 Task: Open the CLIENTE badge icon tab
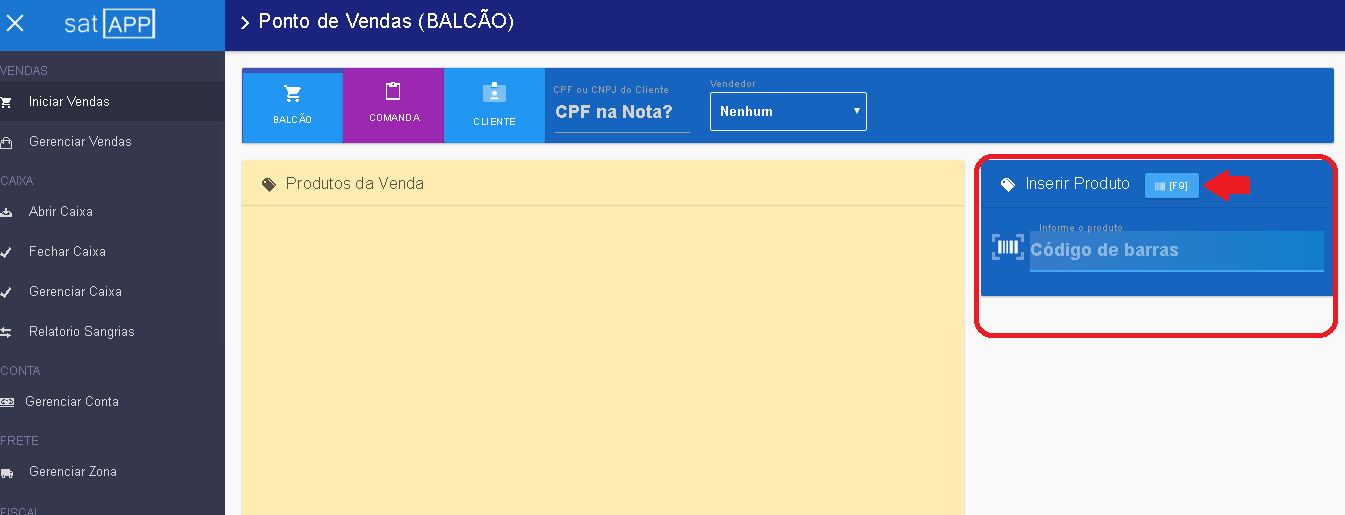(494, 93)
